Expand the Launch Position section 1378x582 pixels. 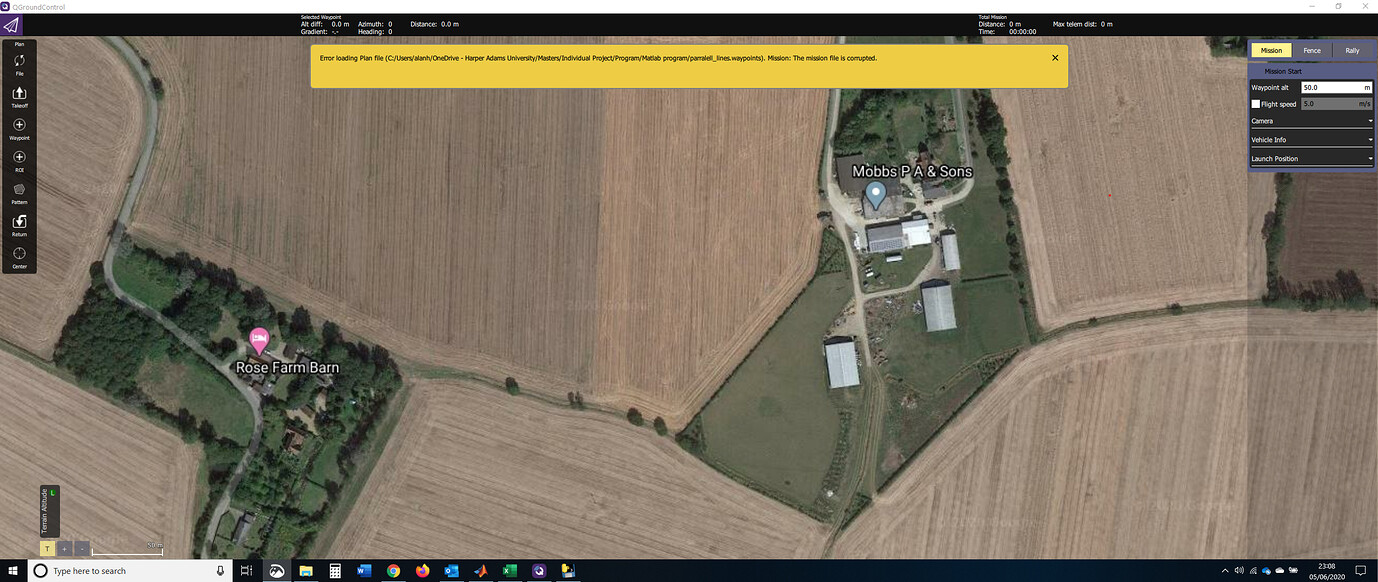tap(1312, 159)
